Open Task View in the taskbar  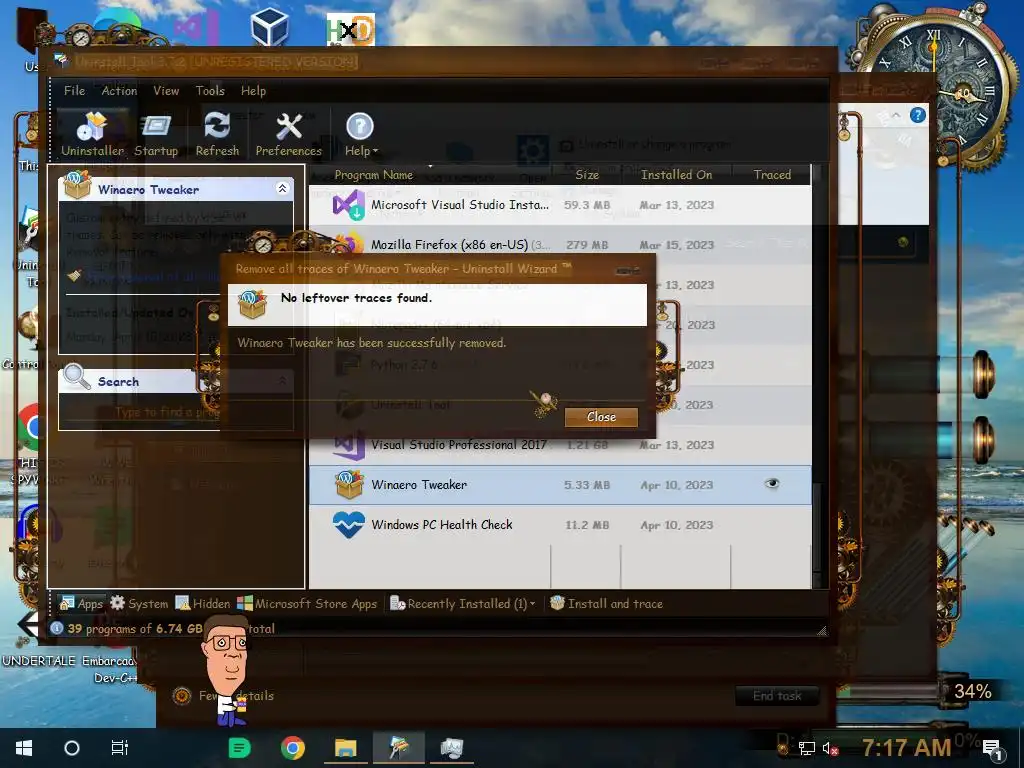point(120,748)
